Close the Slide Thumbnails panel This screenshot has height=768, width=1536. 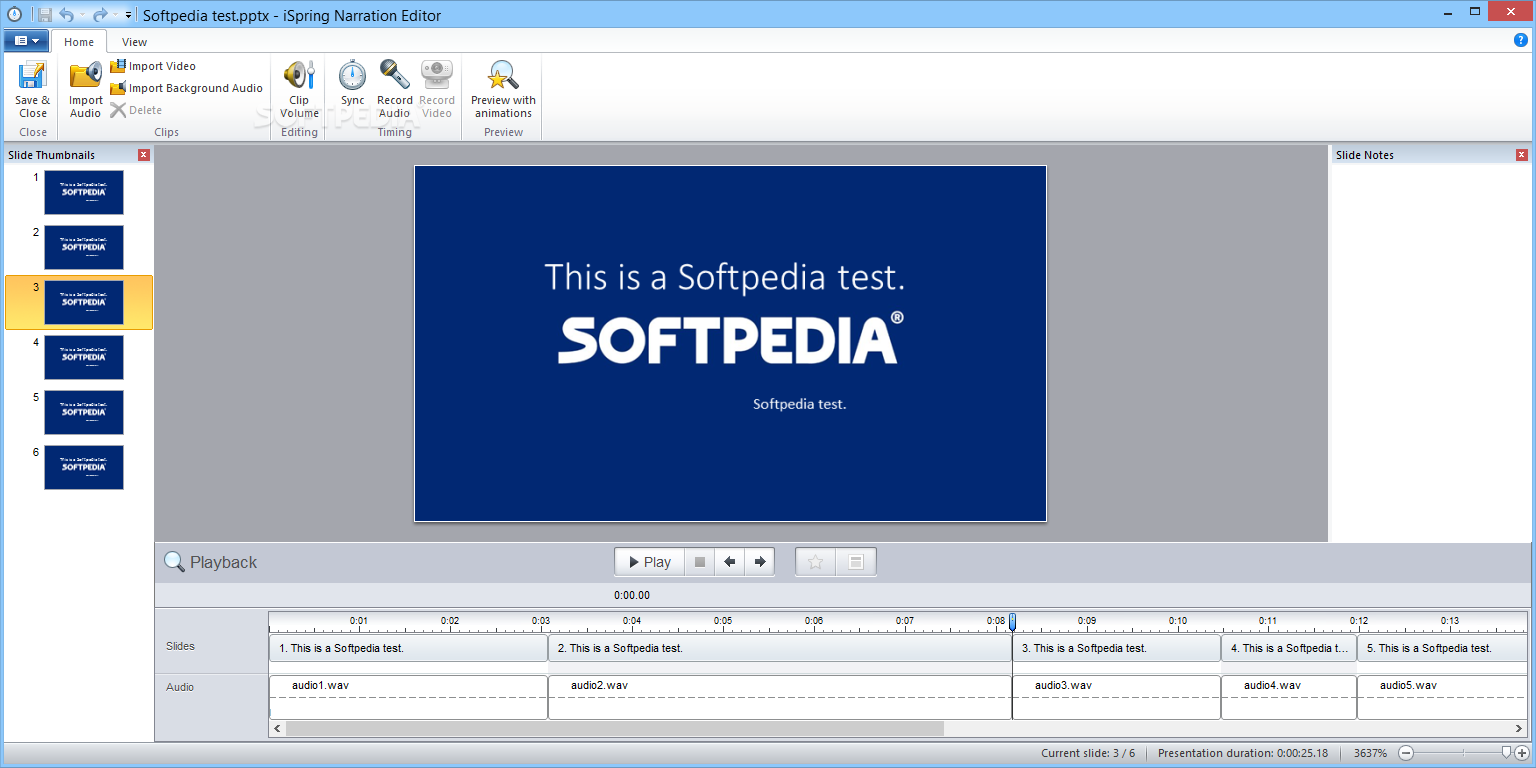click(x=143, y=155)
